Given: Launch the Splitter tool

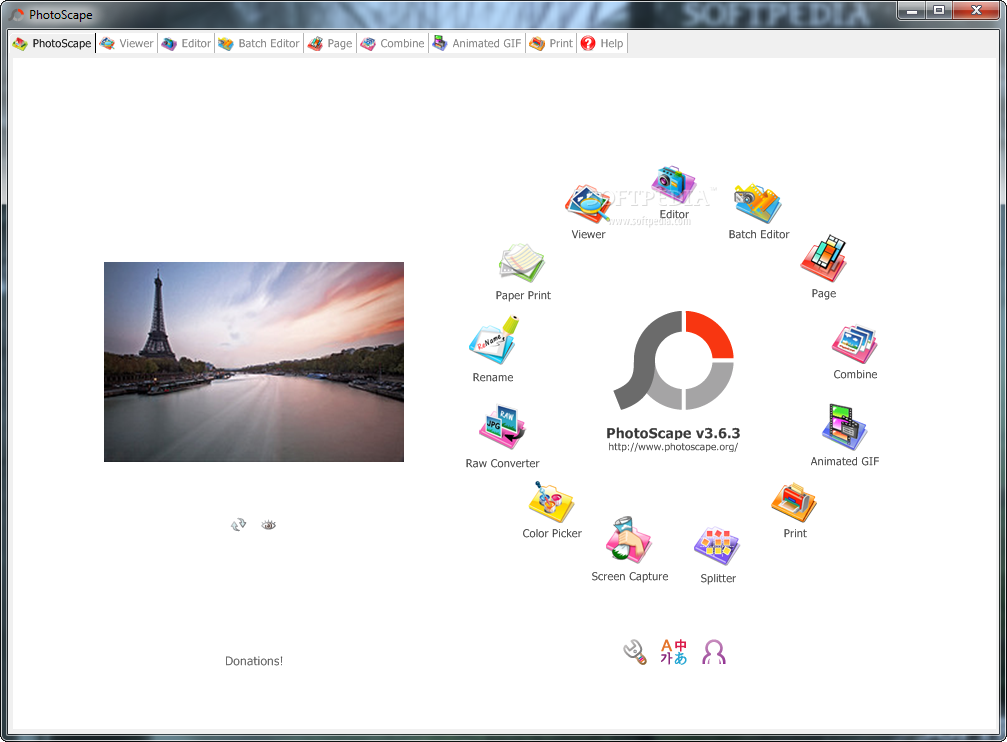Looking at the screenshot, I should 717,546.
